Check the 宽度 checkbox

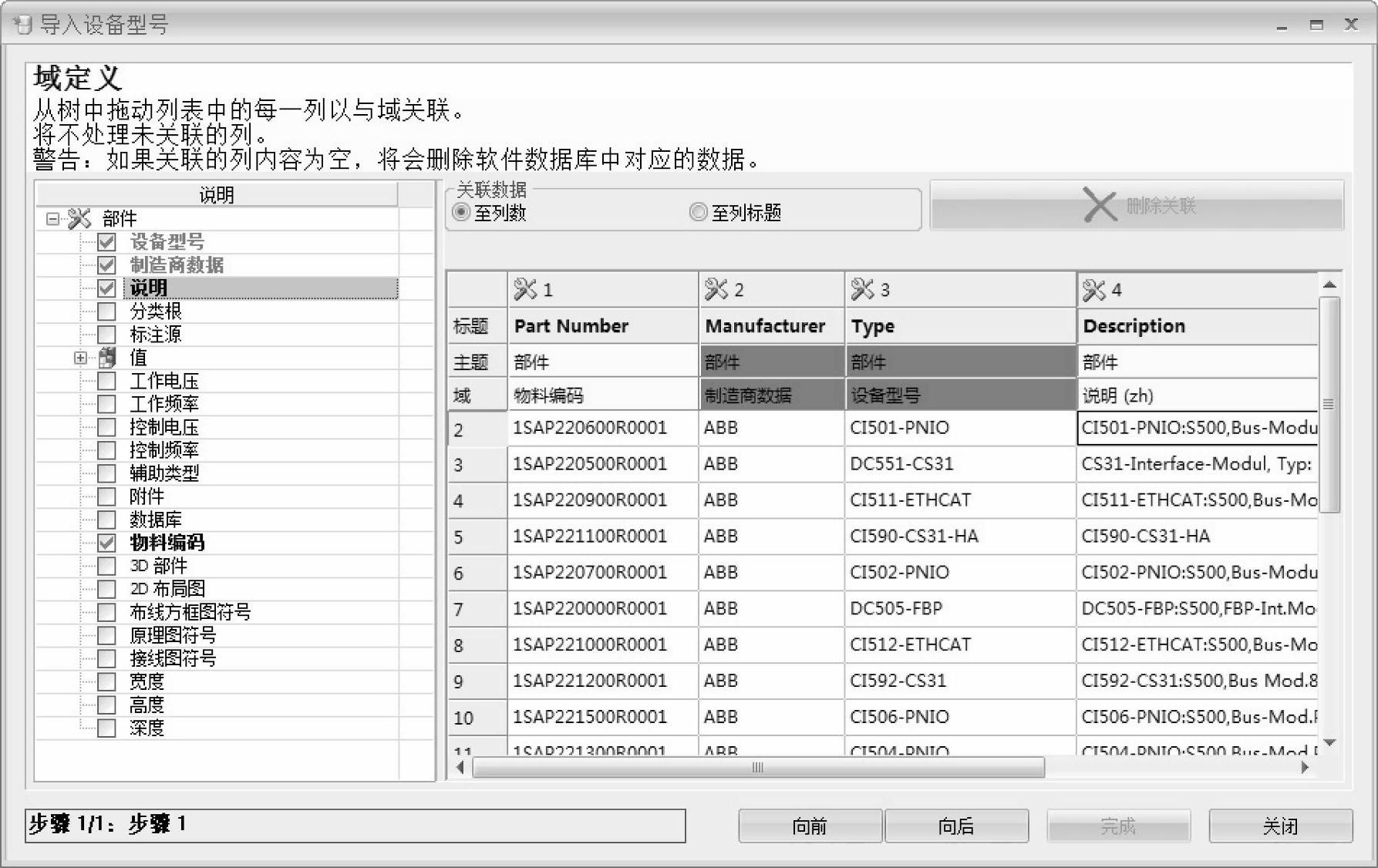pyautogui.click(x=106, y=681)
